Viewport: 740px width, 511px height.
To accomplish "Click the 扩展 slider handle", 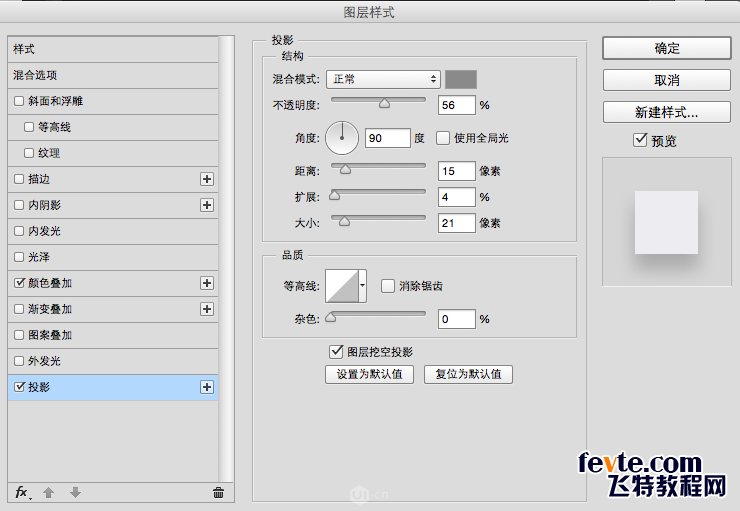I will [x=335, y=195].
